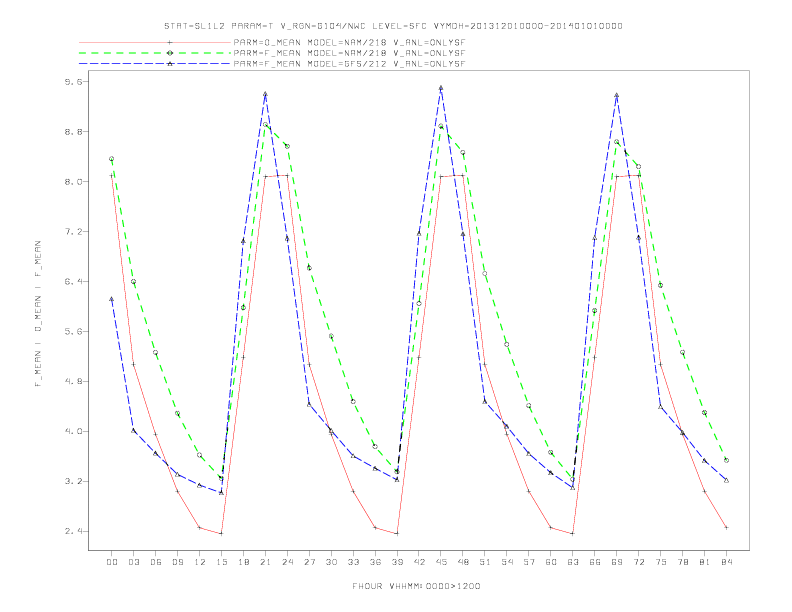Click the x-axis title FHOUR VHHMM:0000>1200
Viewport: 792px width, 612px height.
pos(416,586)
